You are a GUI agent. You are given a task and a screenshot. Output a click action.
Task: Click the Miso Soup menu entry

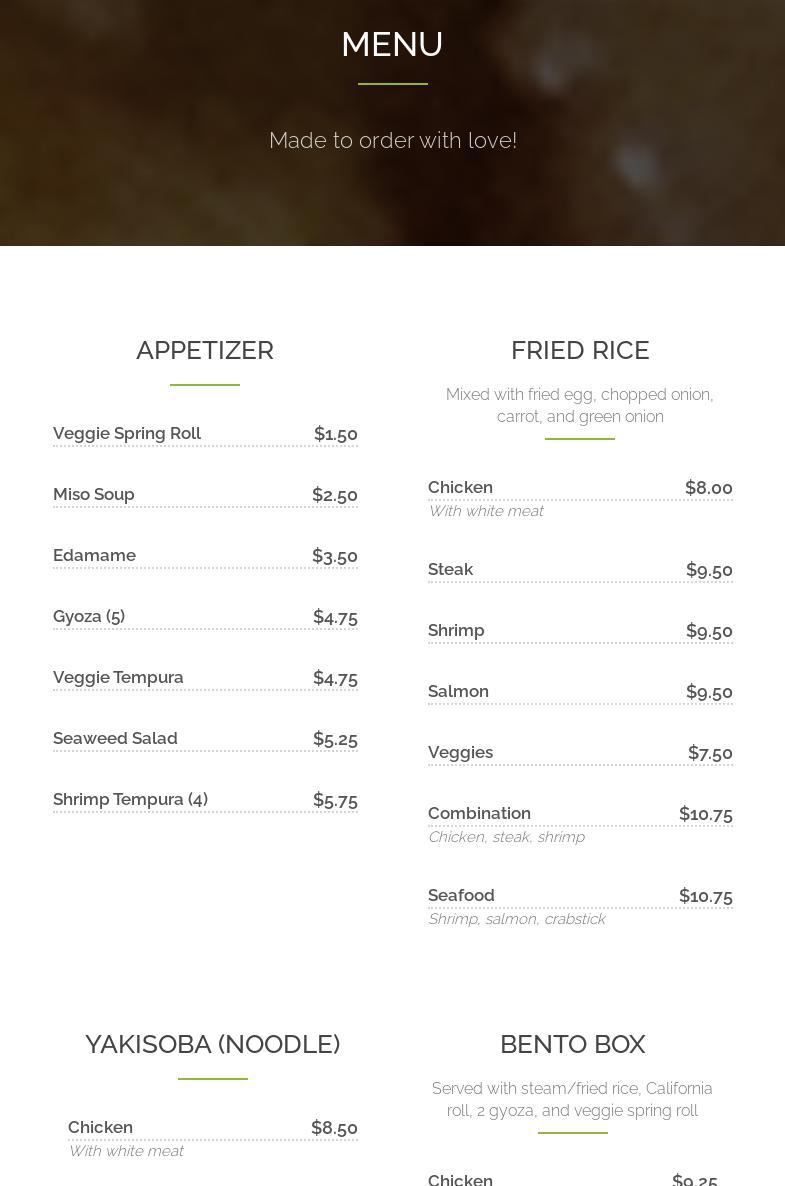(205, 495)
